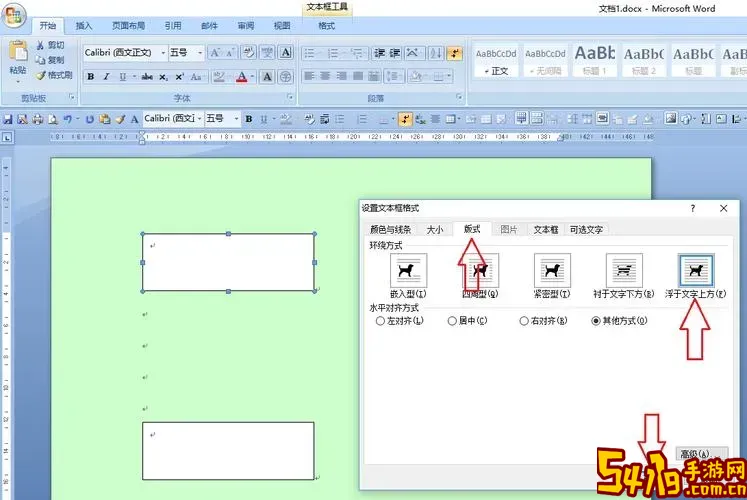Click Save icon in lower toolbar
The width and height of the screenshot is (747, 500).
click(8, 119)
